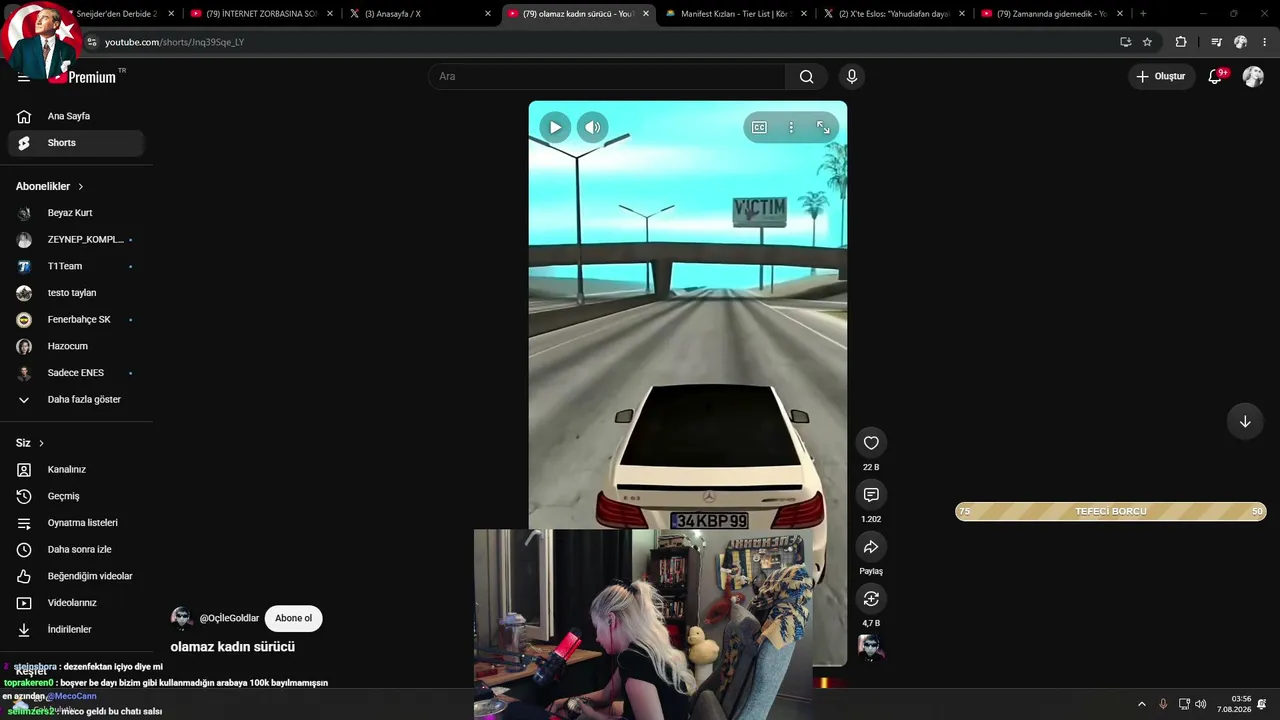This screenshot has width=1280, height=720.
Task: Switch to the Anasayfa / X tab
Action: point(418,14)
